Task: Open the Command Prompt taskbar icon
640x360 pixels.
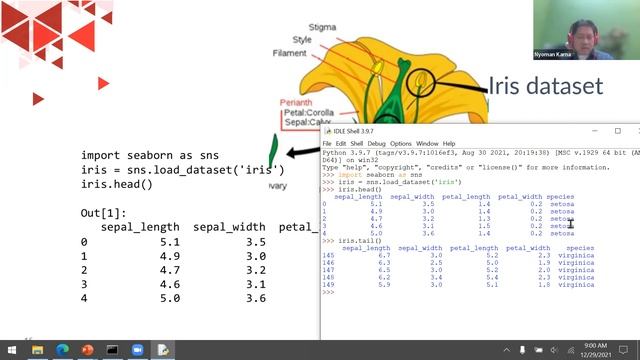Action: pyautogui.click(x=112, y=350)
